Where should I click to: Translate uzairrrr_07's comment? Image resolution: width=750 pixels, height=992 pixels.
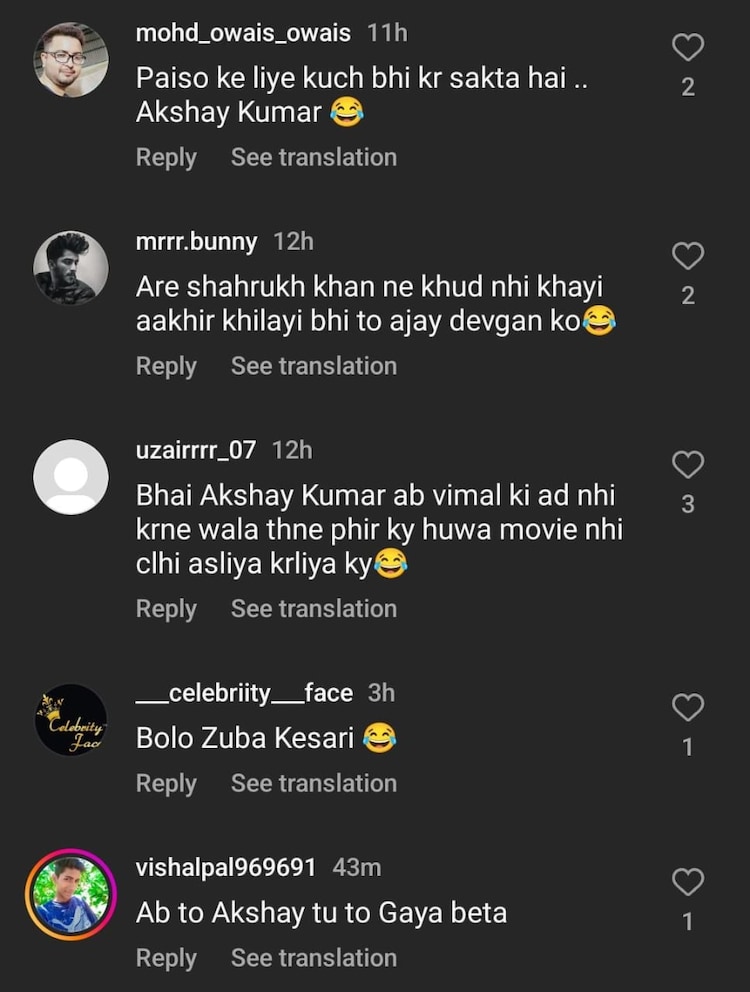[x=314, y=608]
